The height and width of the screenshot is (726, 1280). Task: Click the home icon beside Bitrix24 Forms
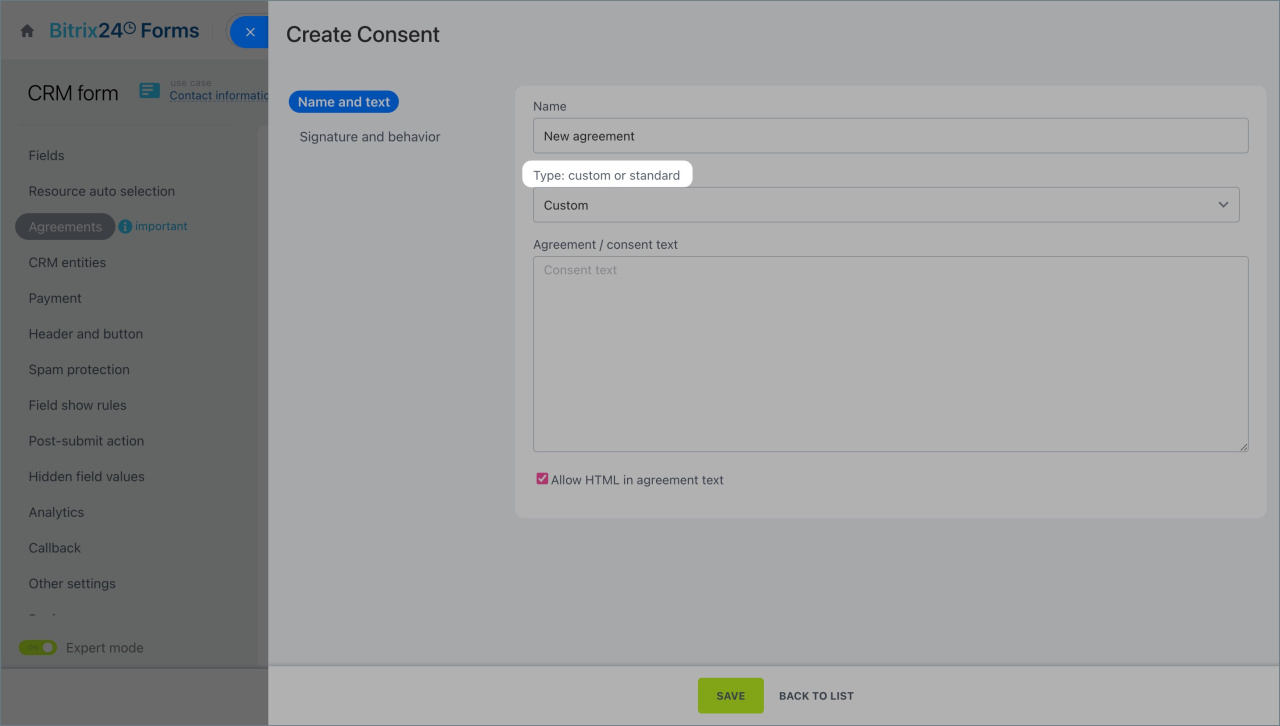[27, 32]
